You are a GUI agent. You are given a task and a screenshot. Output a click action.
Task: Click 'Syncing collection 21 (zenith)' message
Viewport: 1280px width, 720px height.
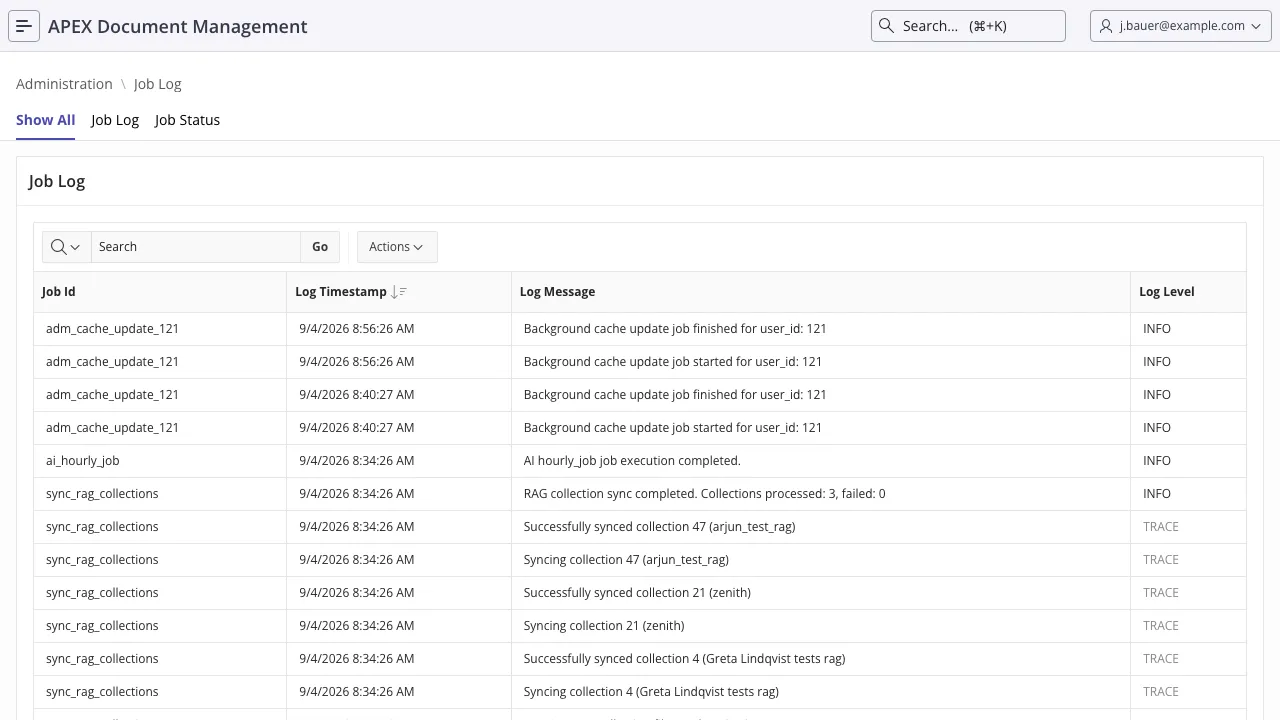[x=604, y=626]
